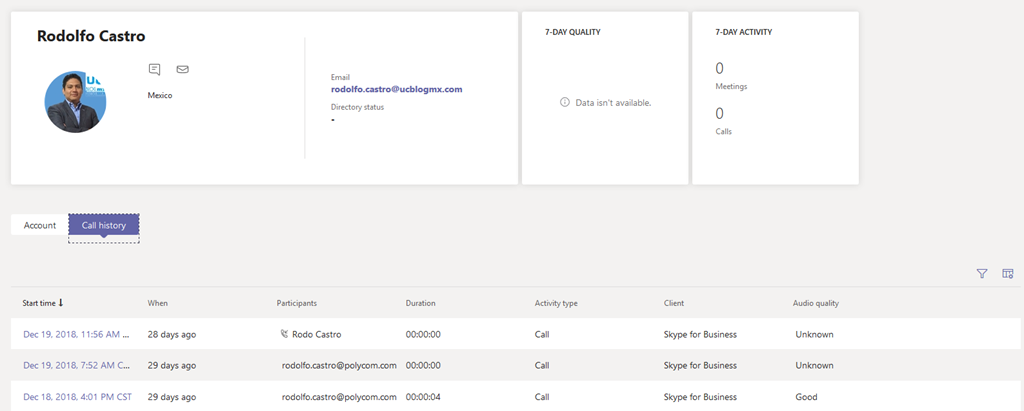Open the Dec 19, 2018, 11:56 AM call
The image size is (1024, 411).
point(75,334)
